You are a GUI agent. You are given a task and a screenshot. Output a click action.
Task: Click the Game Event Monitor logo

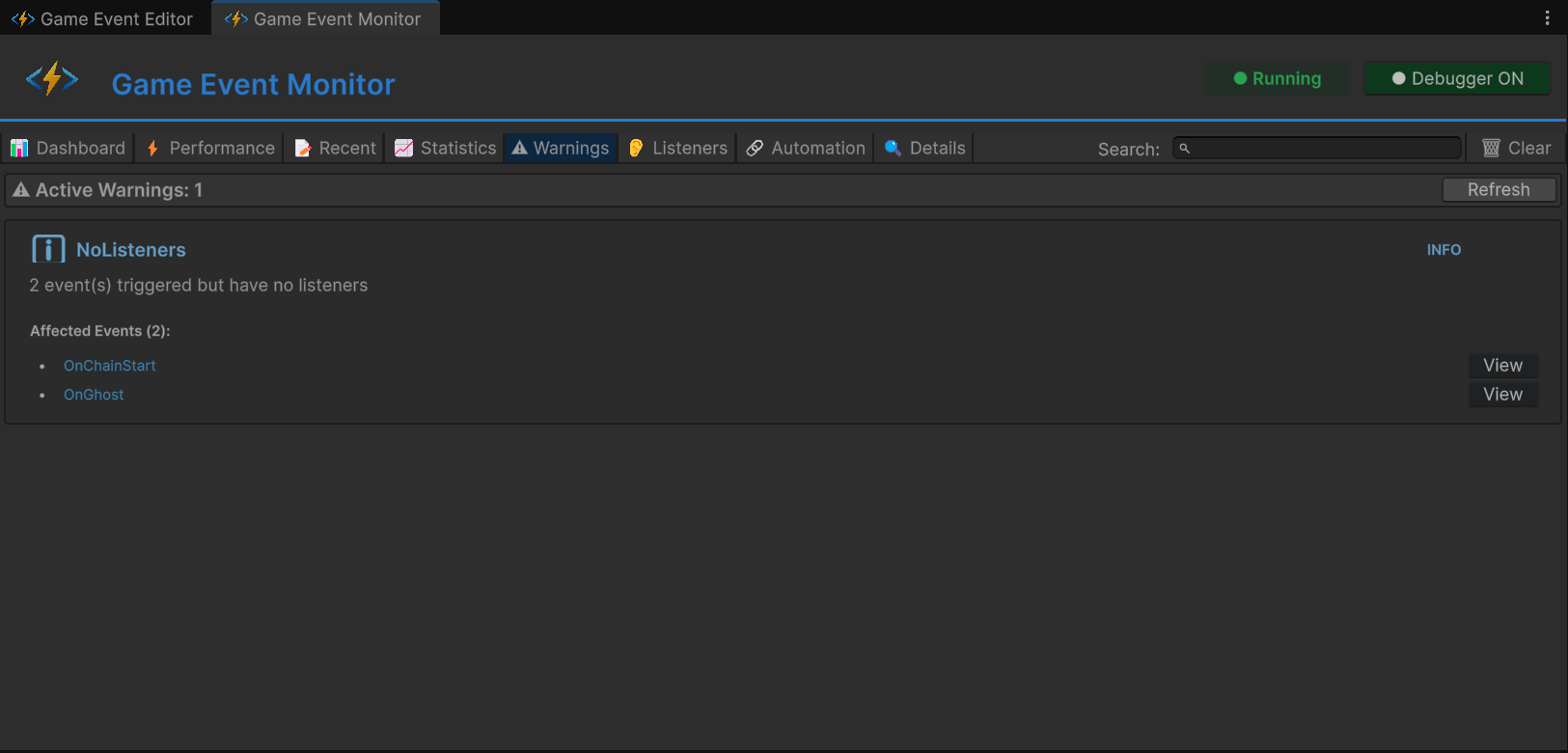coord(52,79)
